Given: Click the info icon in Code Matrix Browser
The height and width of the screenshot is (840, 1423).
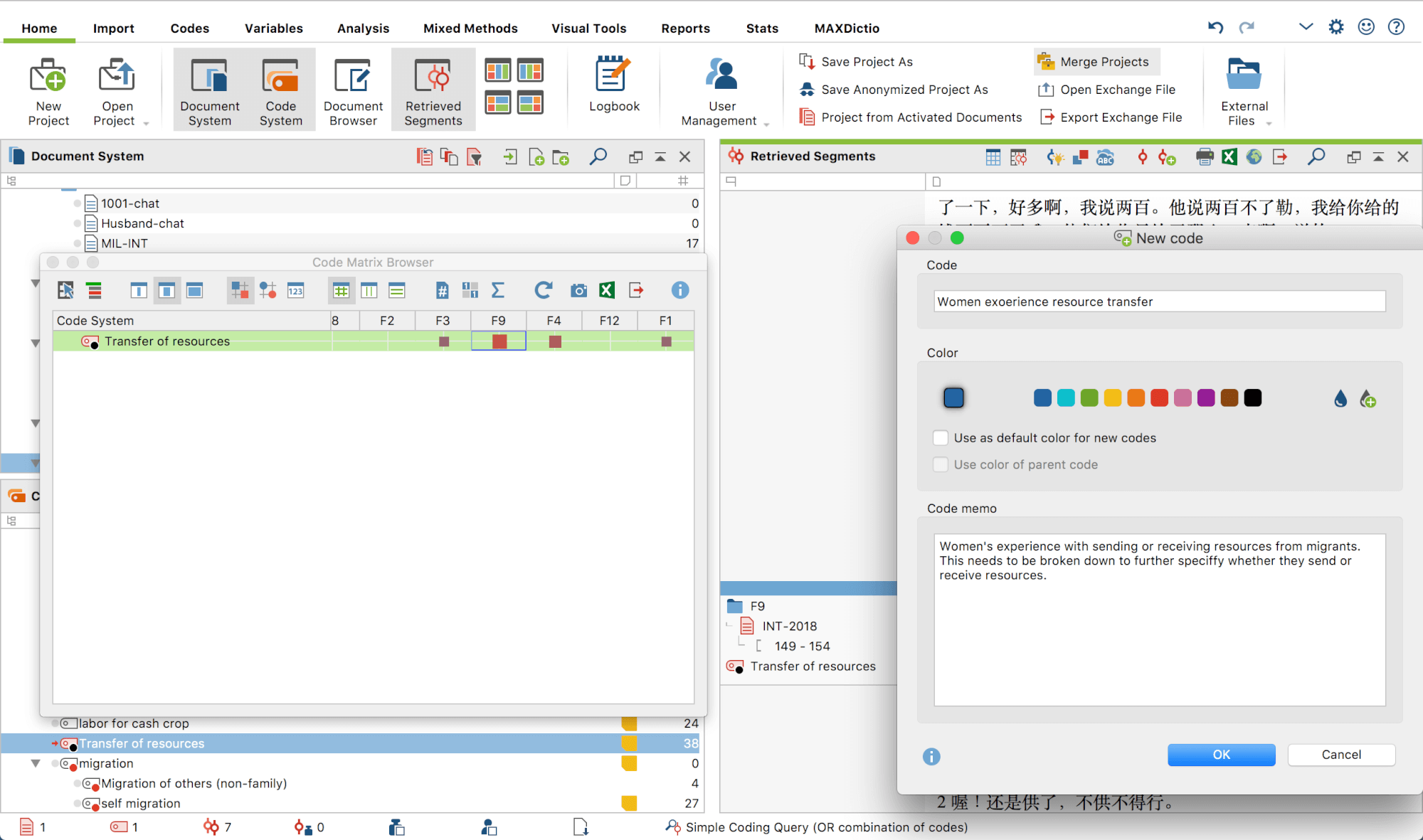Looking at the screenshot, I should 680,290.
